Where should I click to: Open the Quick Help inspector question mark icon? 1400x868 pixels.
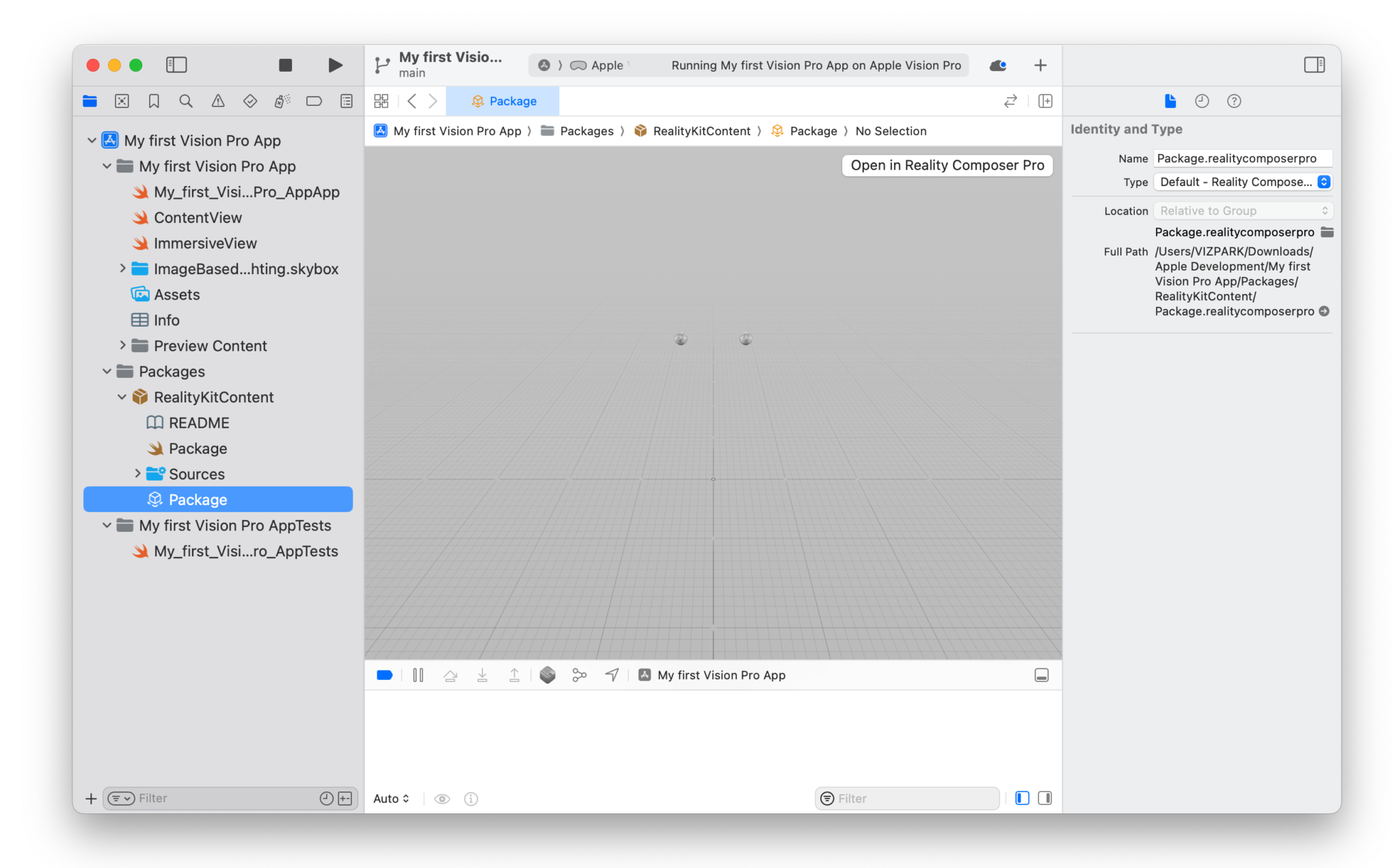pyautogui.click(x=1234, y=100)
